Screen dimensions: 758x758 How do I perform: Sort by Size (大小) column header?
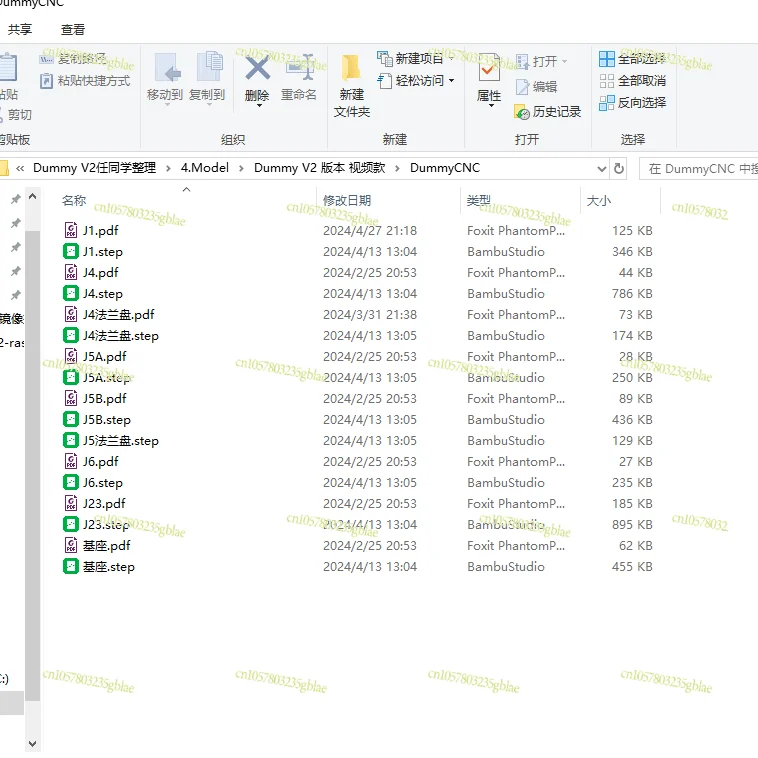[598, 200]
